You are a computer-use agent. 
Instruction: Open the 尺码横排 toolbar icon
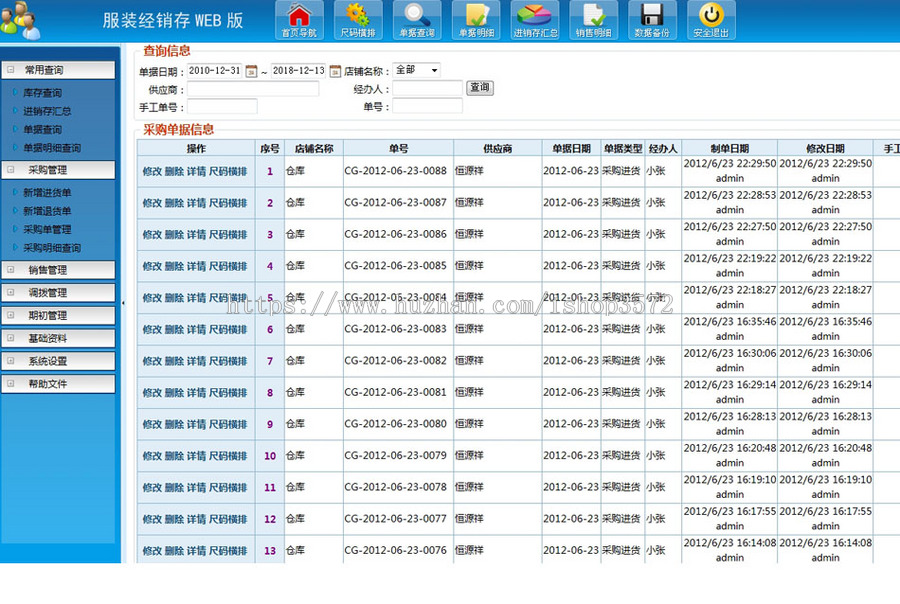point(358,20)
